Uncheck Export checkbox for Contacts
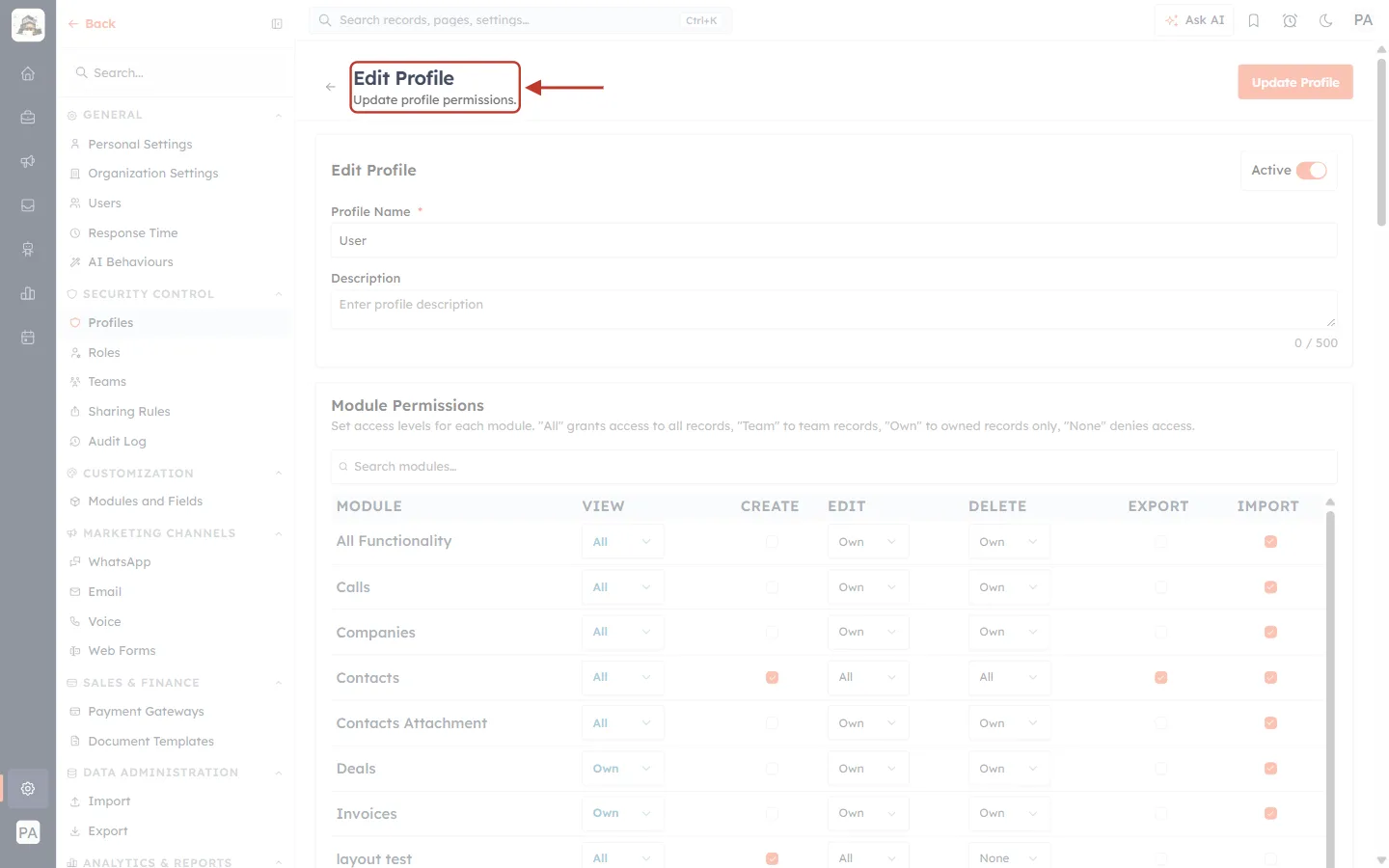 tap(1160, 677)
